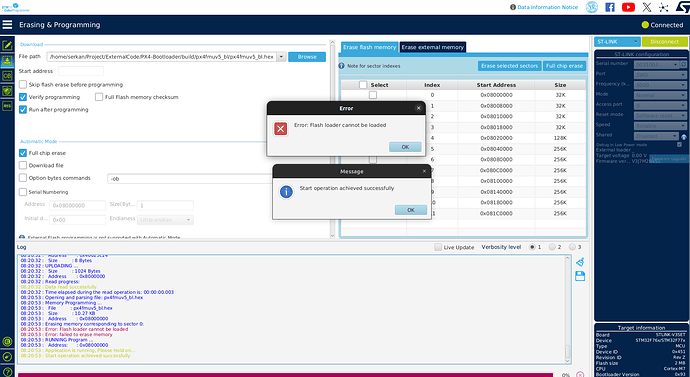The height and width of the screenshot is (377, 690).
Task: Select the Erase flash memory tab
Action: [x=370, y=47]
